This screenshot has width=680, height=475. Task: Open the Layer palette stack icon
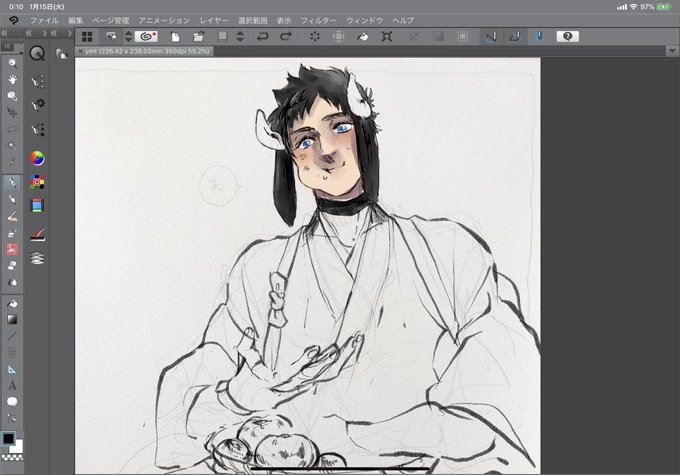[x=38, y=259]
